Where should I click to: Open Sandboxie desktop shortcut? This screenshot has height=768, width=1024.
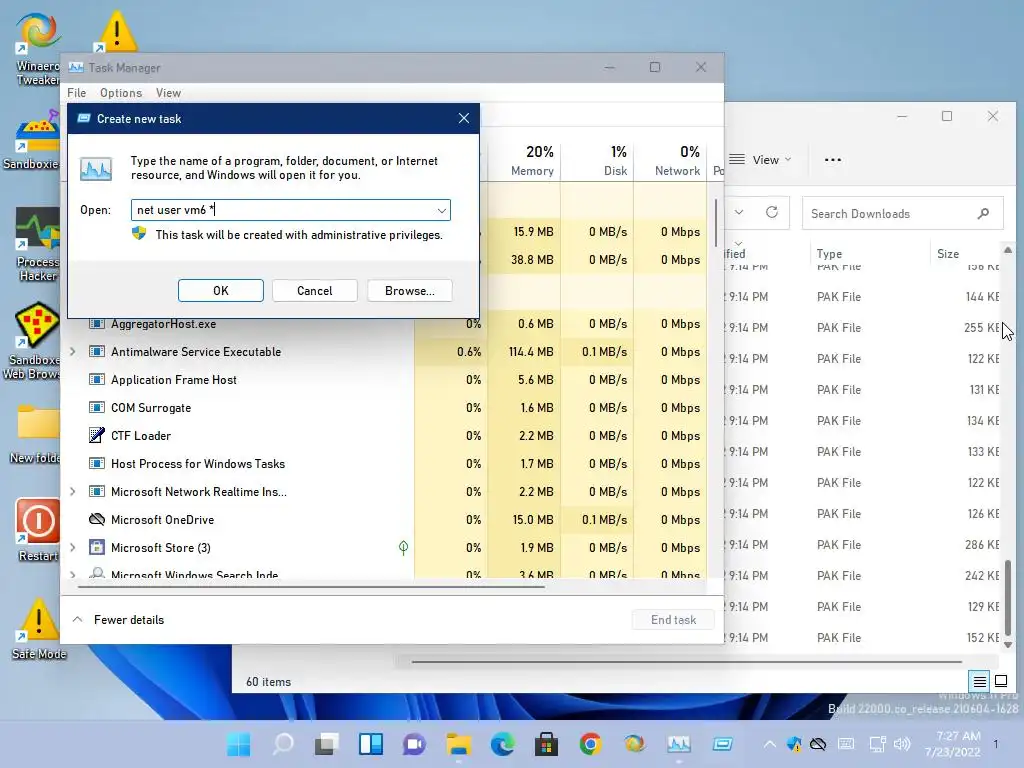point(31,140)
